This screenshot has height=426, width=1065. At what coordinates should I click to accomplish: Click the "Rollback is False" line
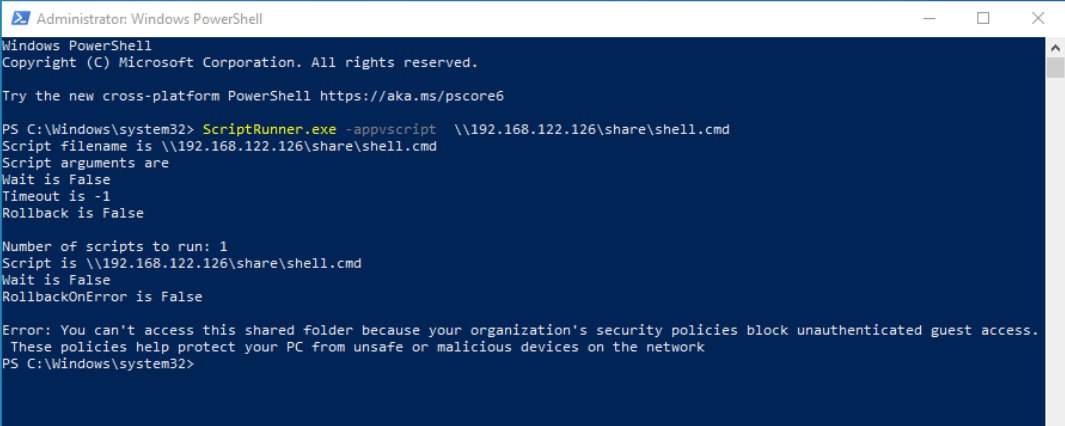click(72, 213)
